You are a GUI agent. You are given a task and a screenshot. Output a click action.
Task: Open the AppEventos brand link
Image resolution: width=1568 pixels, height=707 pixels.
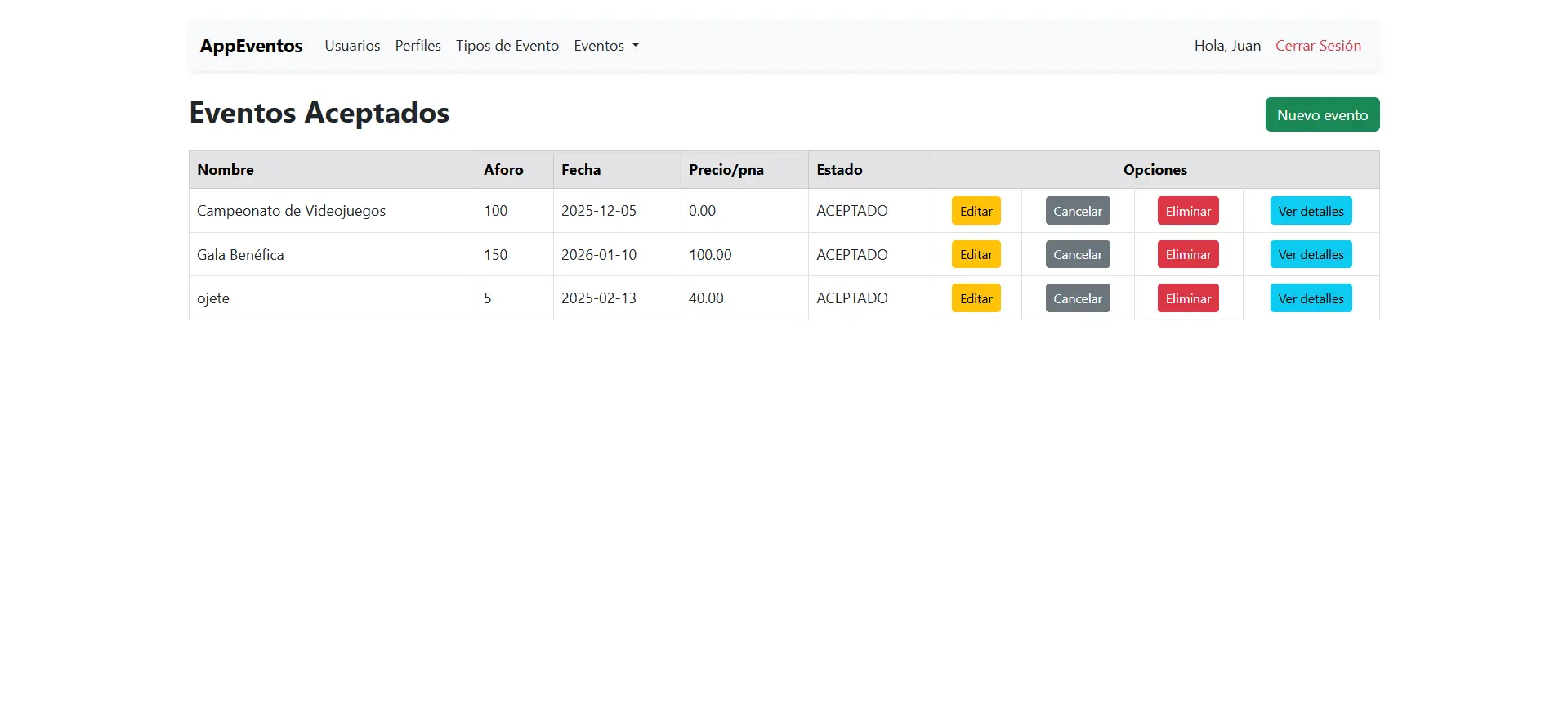[251, 46]
